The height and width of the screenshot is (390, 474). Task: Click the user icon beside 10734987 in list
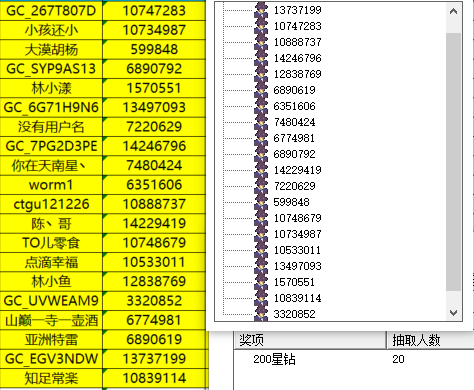(261, 234)
